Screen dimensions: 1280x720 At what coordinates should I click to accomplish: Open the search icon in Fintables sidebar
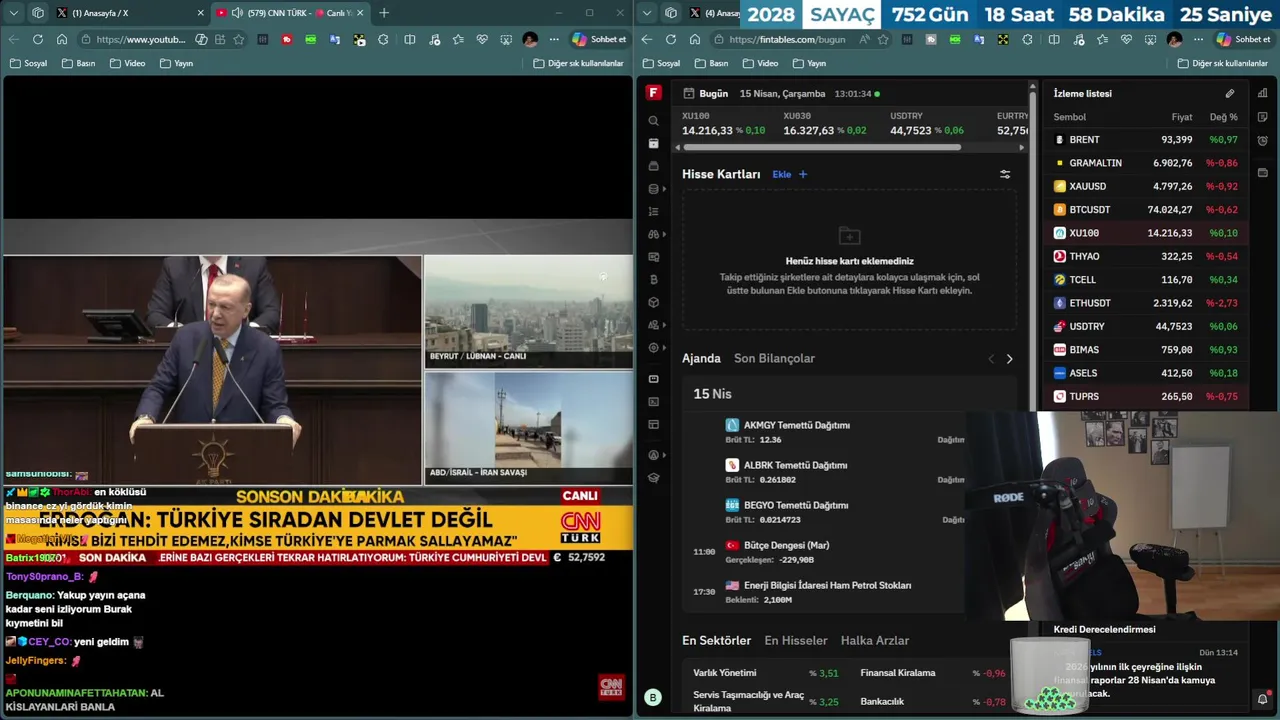click(x=654, y=121)
